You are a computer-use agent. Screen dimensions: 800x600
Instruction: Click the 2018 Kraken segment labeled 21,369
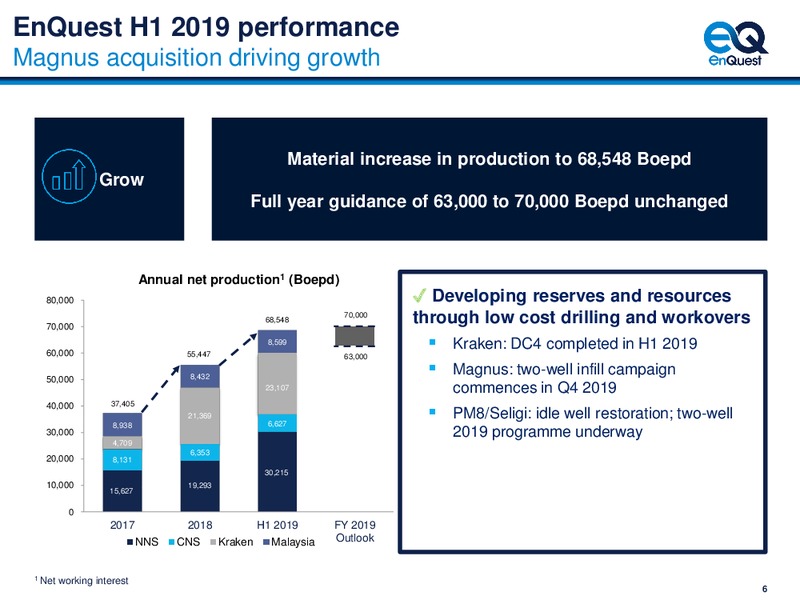200,416
